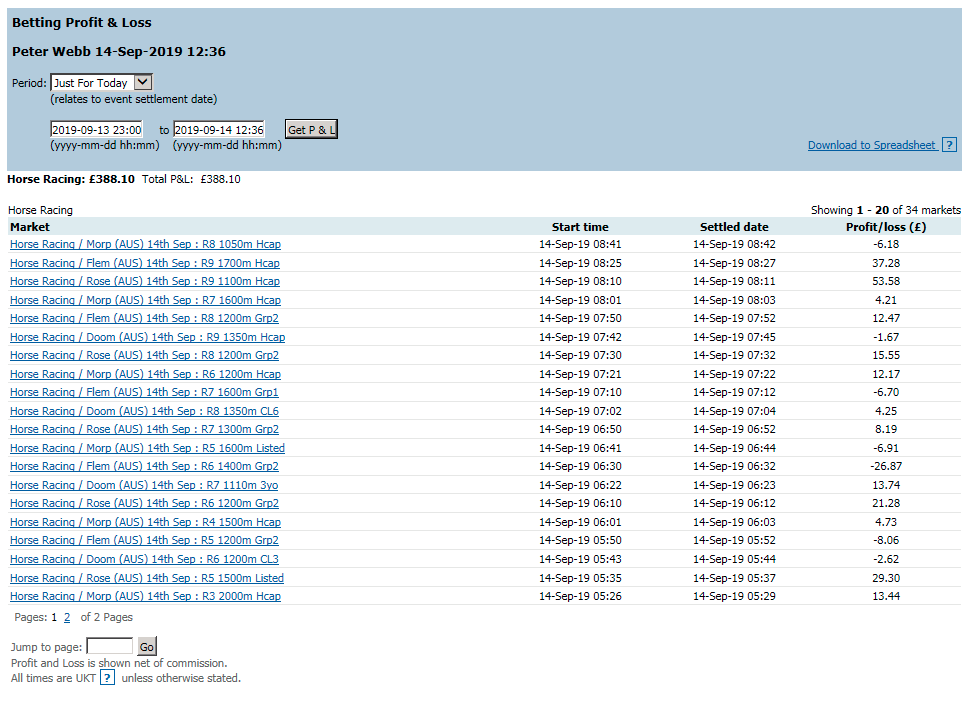Select the profit value 37.28
The width and height of the screenshot is (971, 701).
(886, 263)
